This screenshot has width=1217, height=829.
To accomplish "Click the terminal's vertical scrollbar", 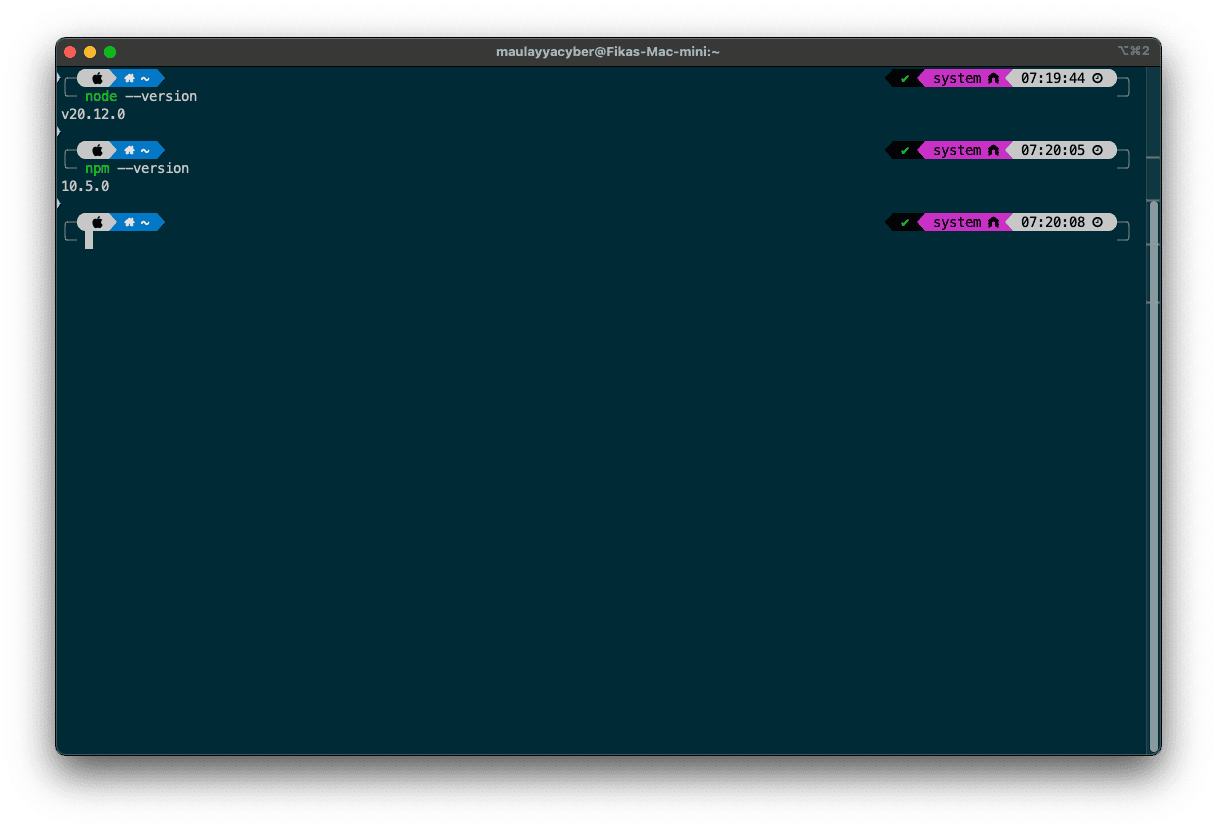I will pos(1153,470).
